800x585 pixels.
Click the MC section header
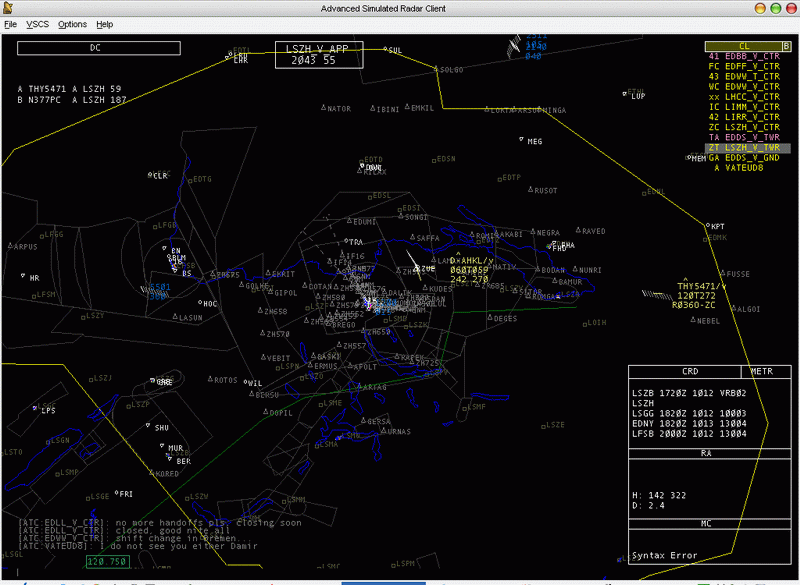click(706, 523)
